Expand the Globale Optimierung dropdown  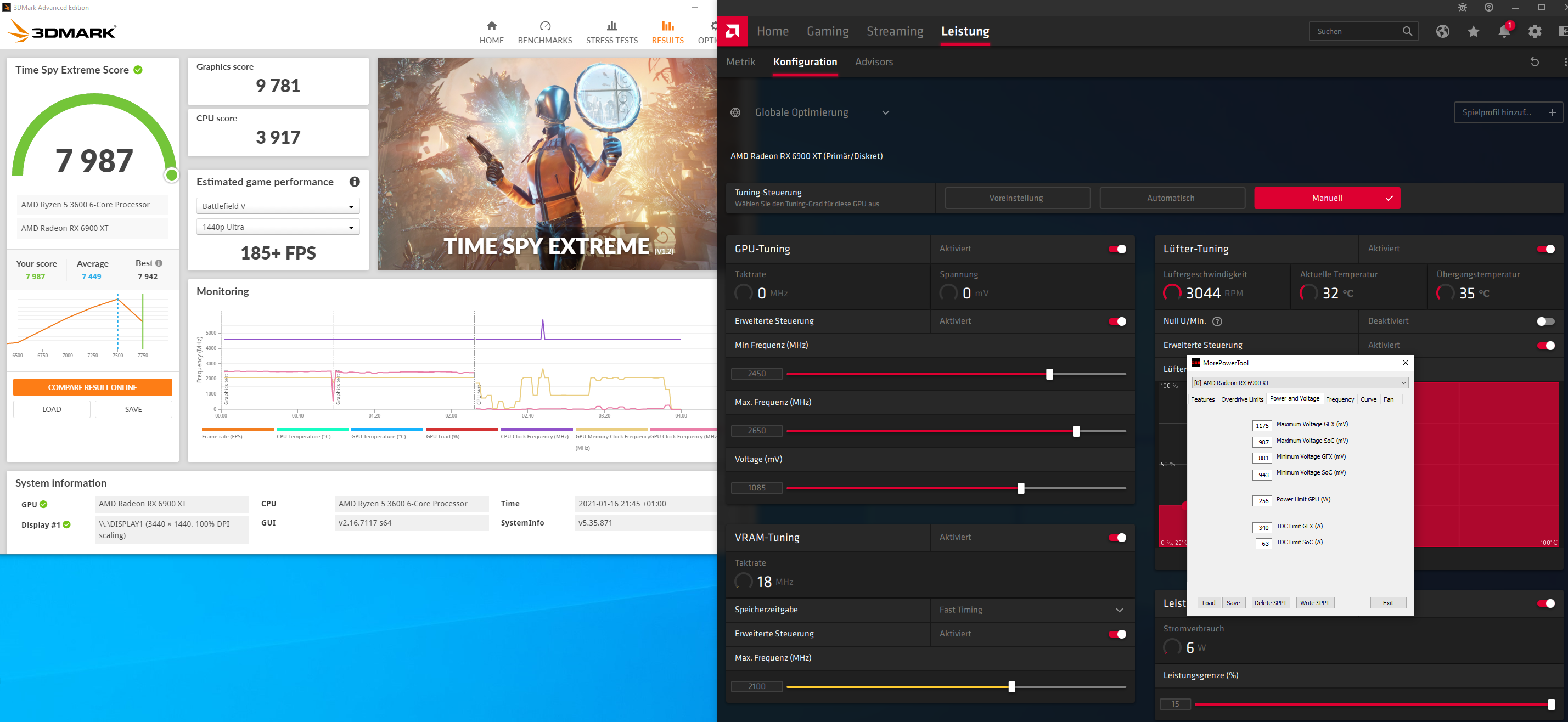coord(885,112)
